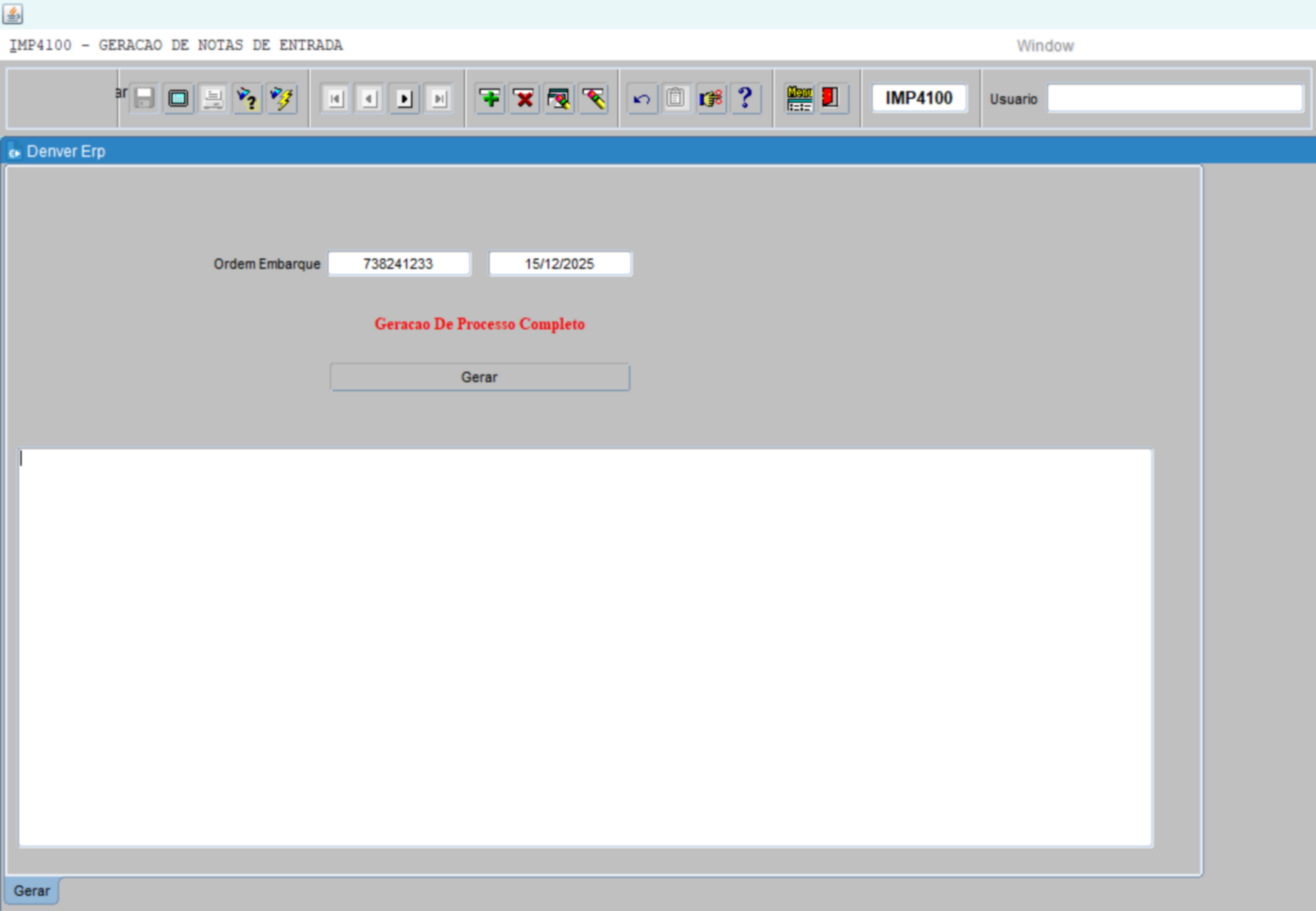Click inside the large white log area
The width and height of the screenshot is (1316, 911).
click(x=585, y=647)
